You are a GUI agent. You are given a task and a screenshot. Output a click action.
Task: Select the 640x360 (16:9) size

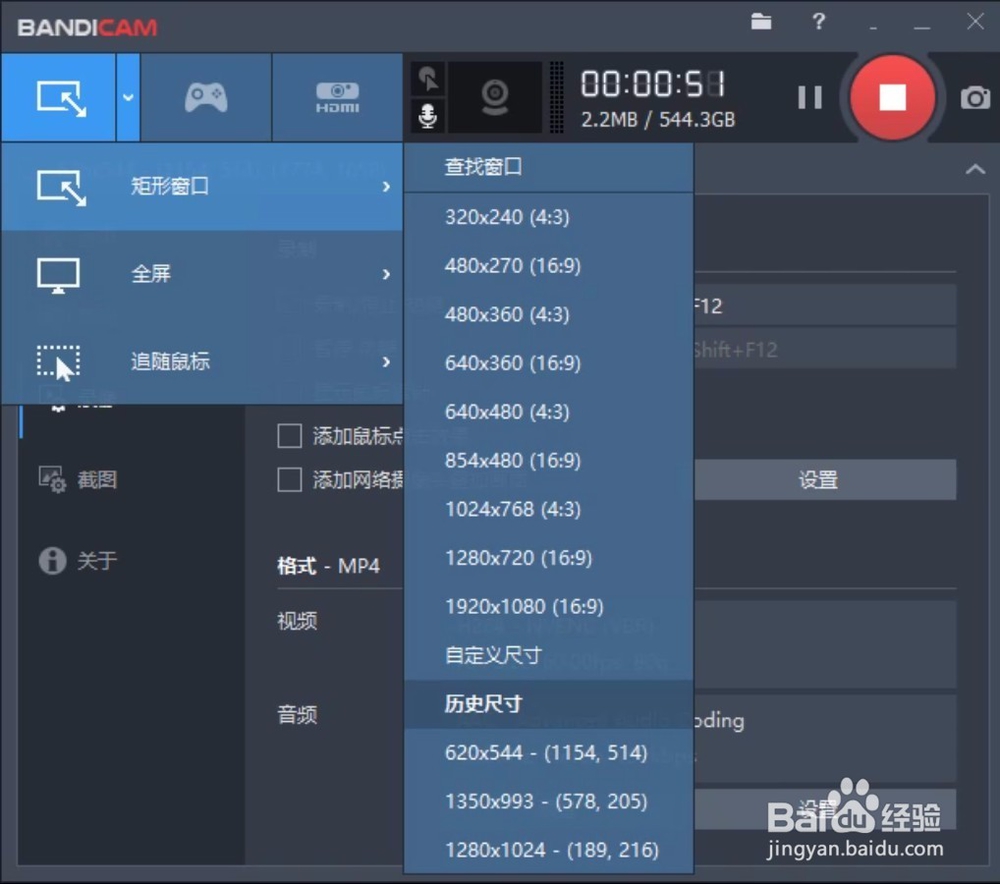548,363
